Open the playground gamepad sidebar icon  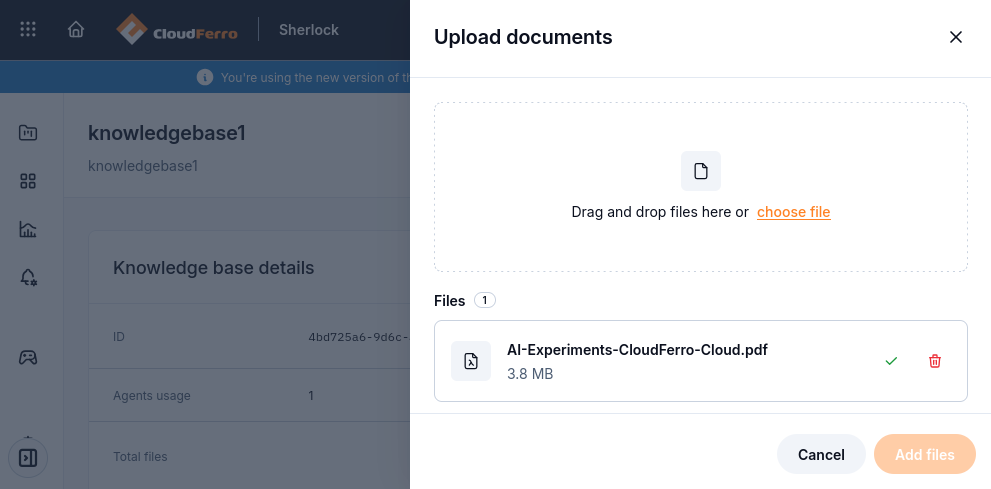[x=28, y=358]
